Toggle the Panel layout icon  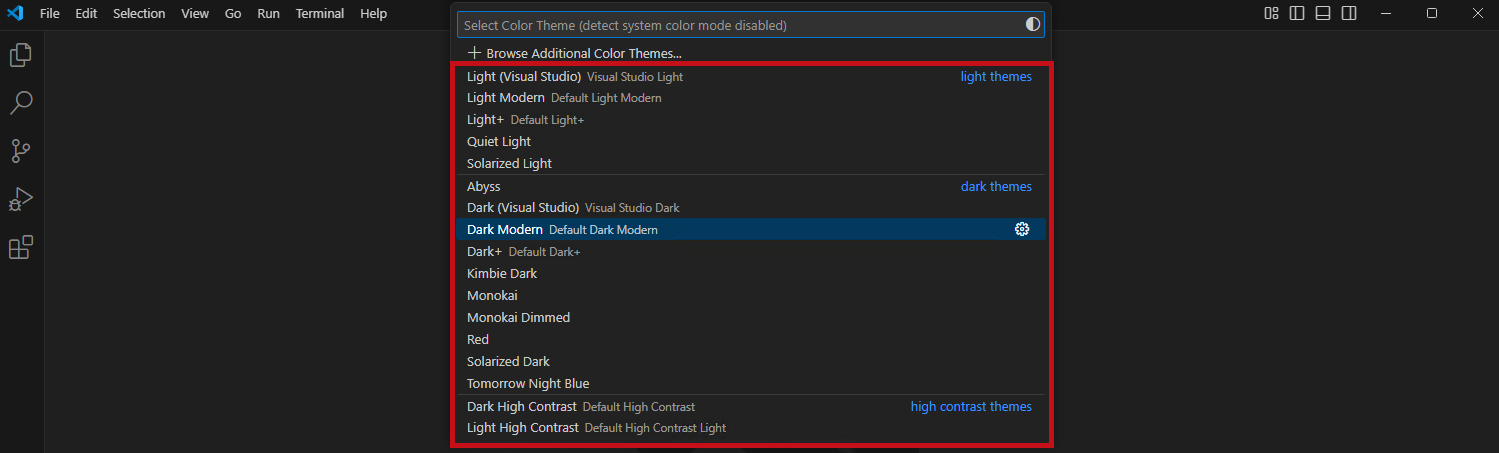pos(1323,13)
